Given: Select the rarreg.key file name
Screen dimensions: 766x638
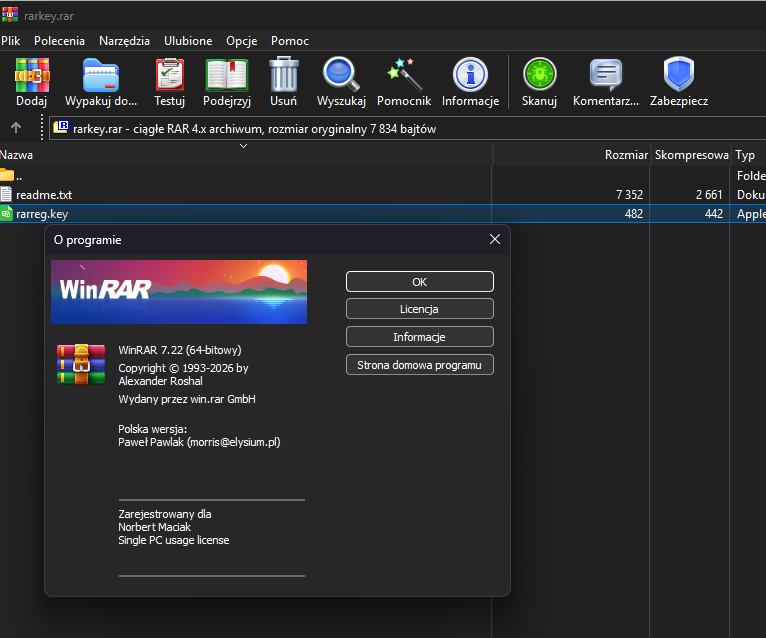Looking at the screenshot, I should pos(42,213).
